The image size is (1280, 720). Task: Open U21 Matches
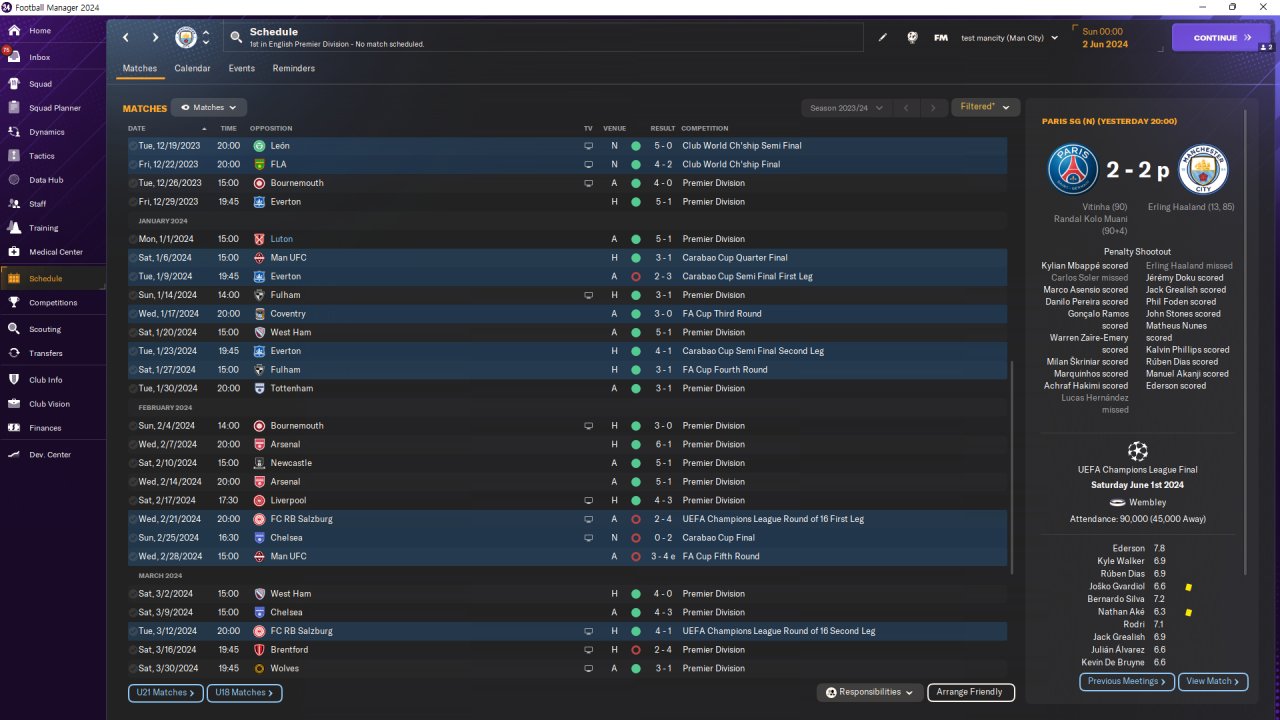(166, 692)
